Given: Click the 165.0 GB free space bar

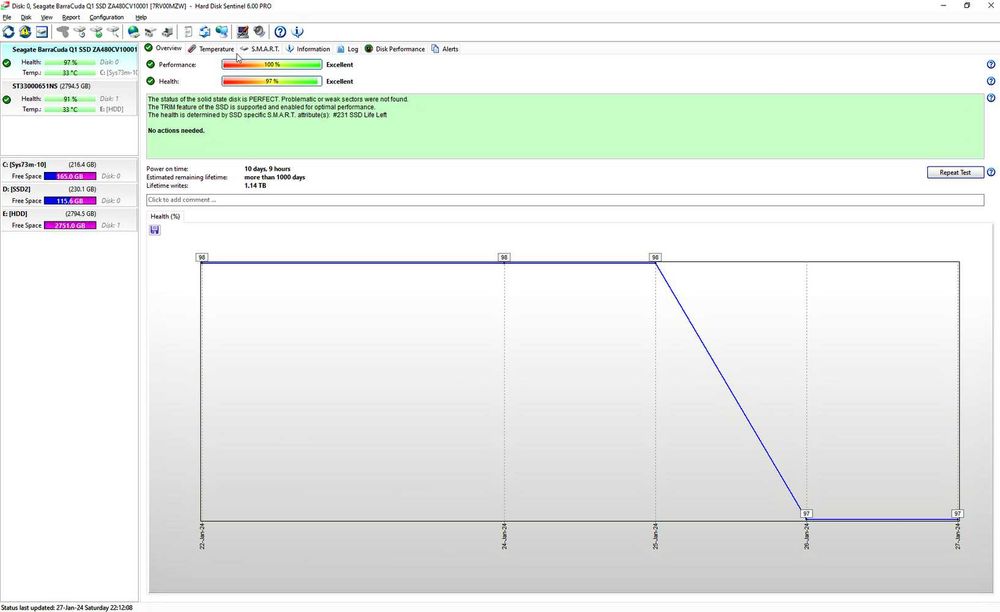Looking at the screenshot, I should point(70,176).
